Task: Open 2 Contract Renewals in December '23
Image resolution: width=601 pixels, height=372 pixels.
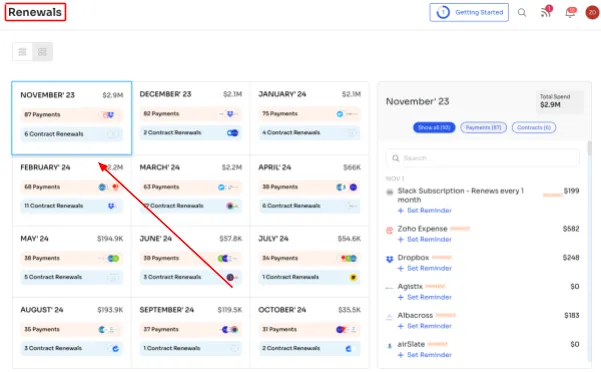Action: pos(190,133)
